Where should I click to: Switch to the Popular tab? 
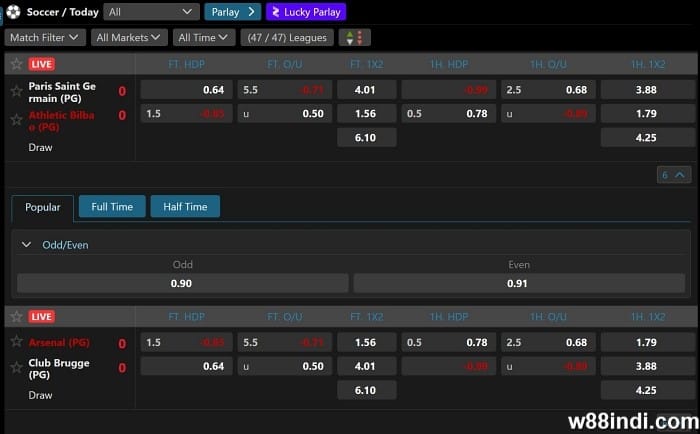pos(42,207)
